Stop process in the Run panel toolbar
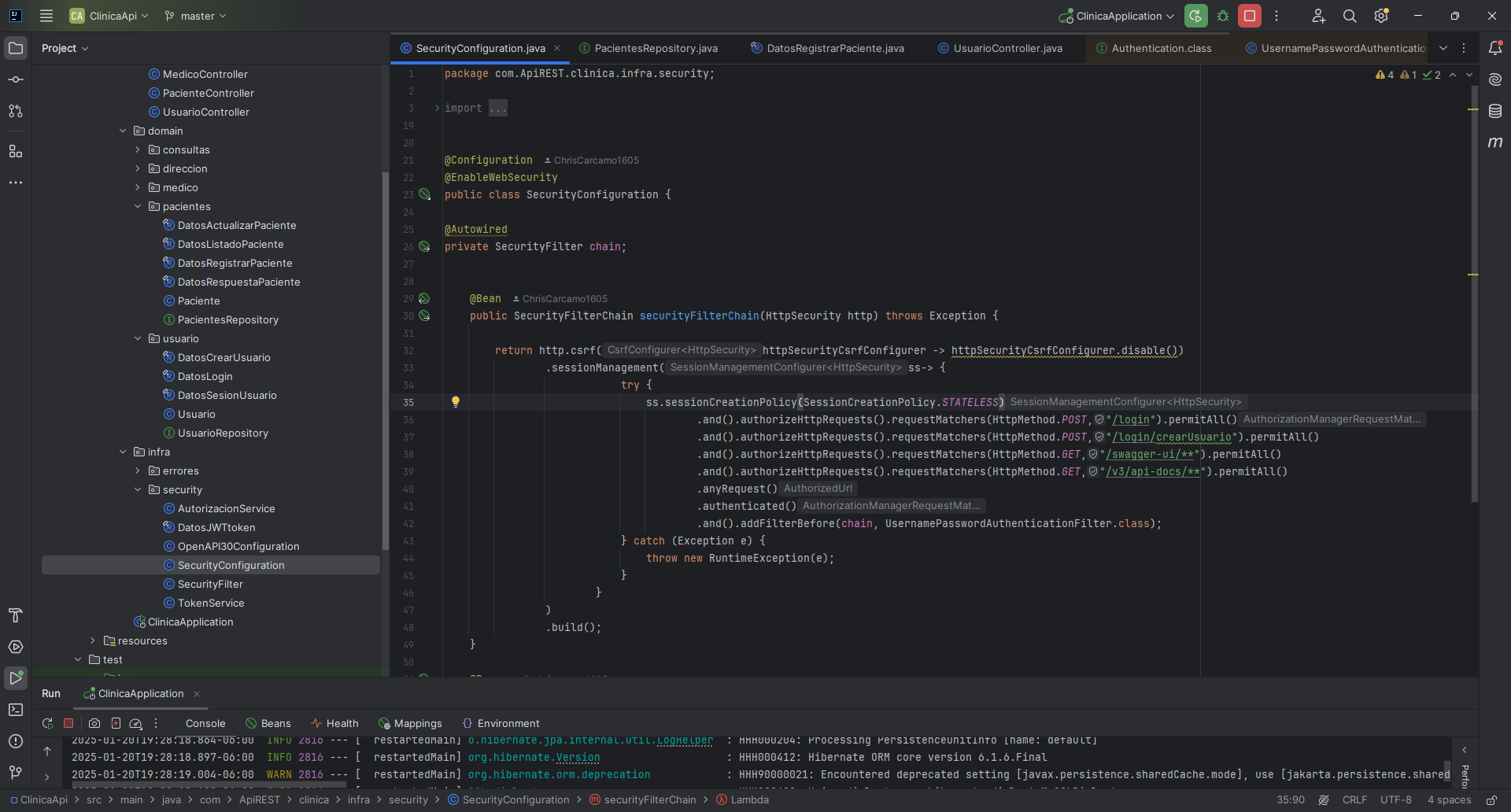This screenshot has height=812, width=1511. pos(68,723)
